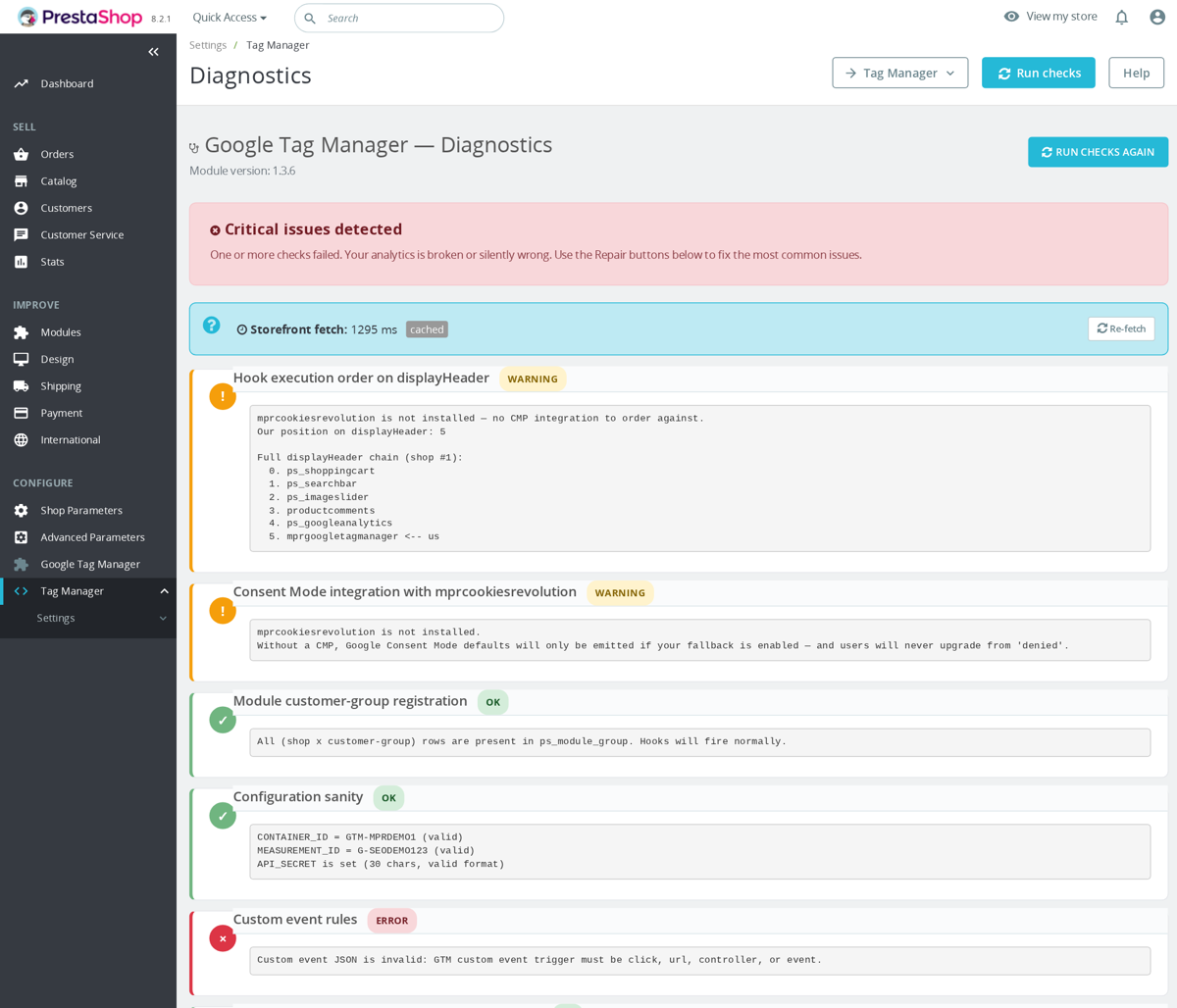
Task: Click the orange warning icon for Hook execution order
Action: (x=223, y=396)
